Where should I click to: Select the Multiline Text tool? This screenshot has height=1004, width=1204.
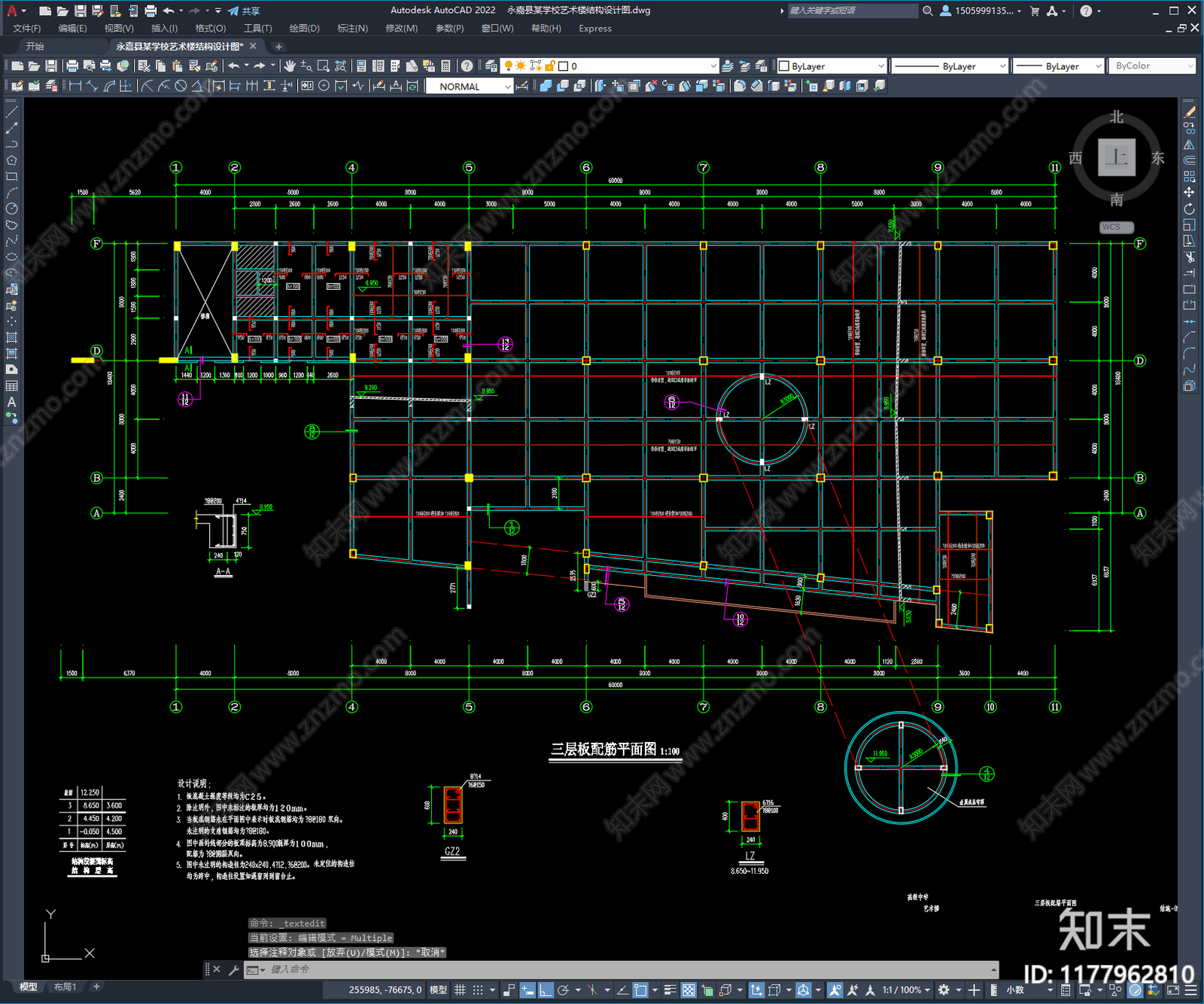(x=11, y=402)
